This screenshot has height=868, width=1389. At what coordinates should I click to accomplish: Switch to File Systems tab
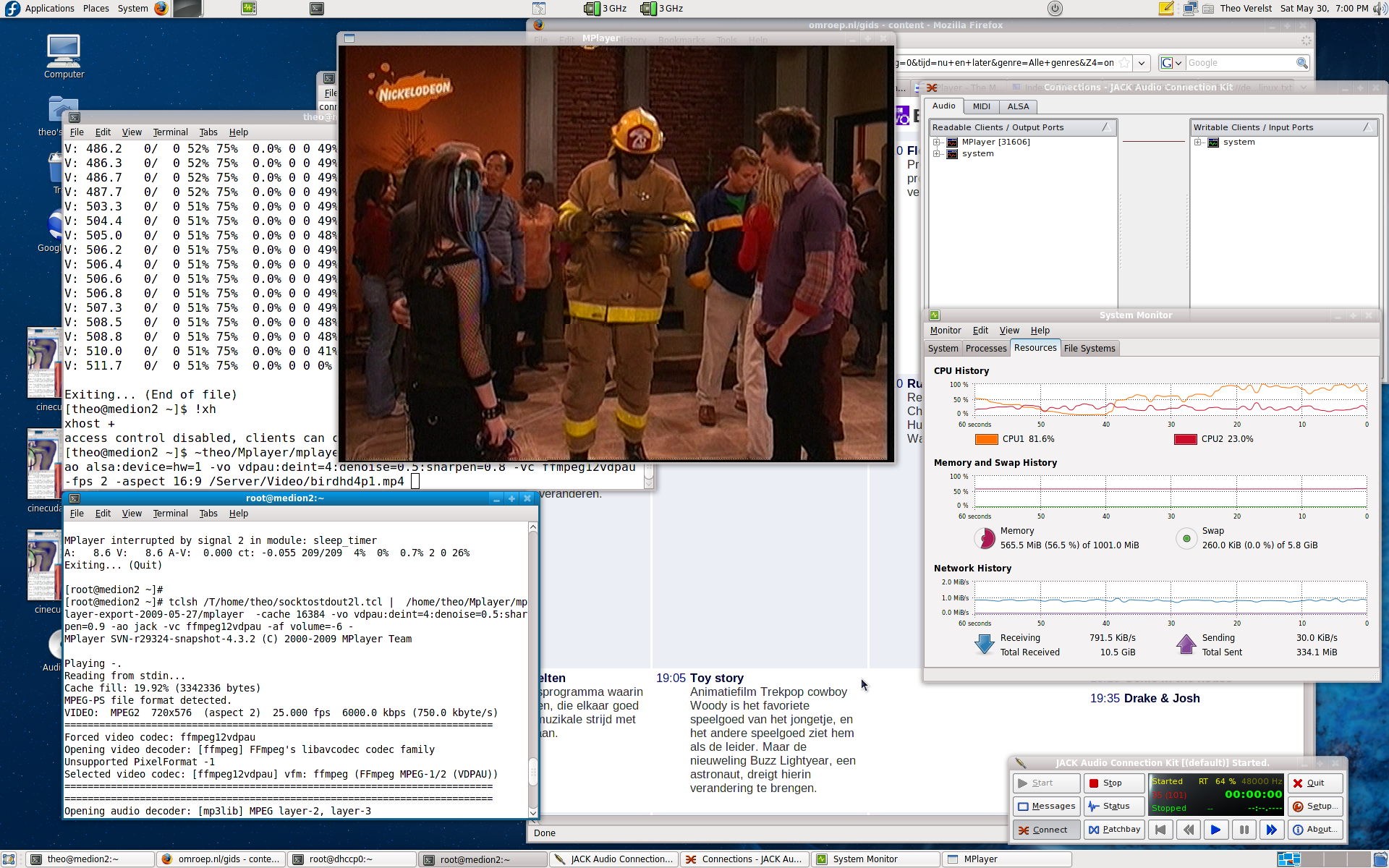(x=1089, y=349)
